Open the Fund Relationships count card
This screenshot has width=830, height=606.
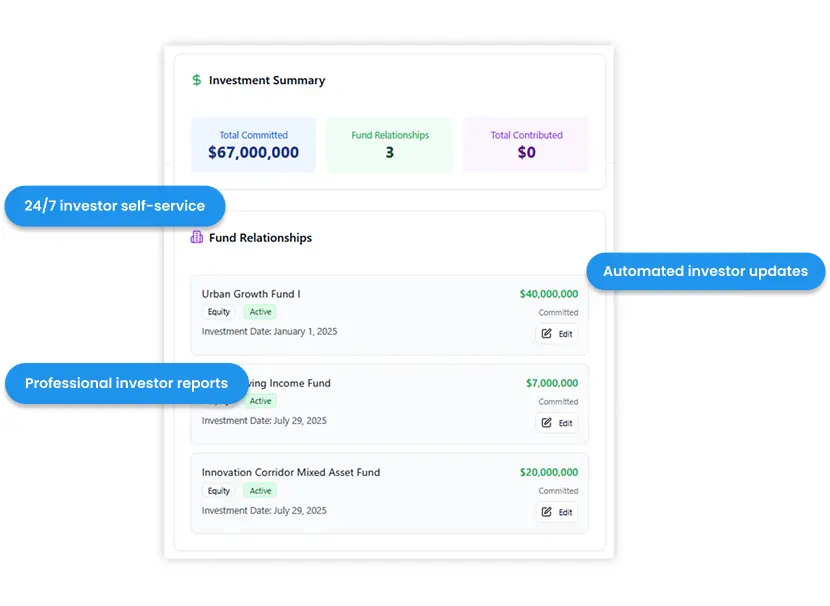coord(389,144)
